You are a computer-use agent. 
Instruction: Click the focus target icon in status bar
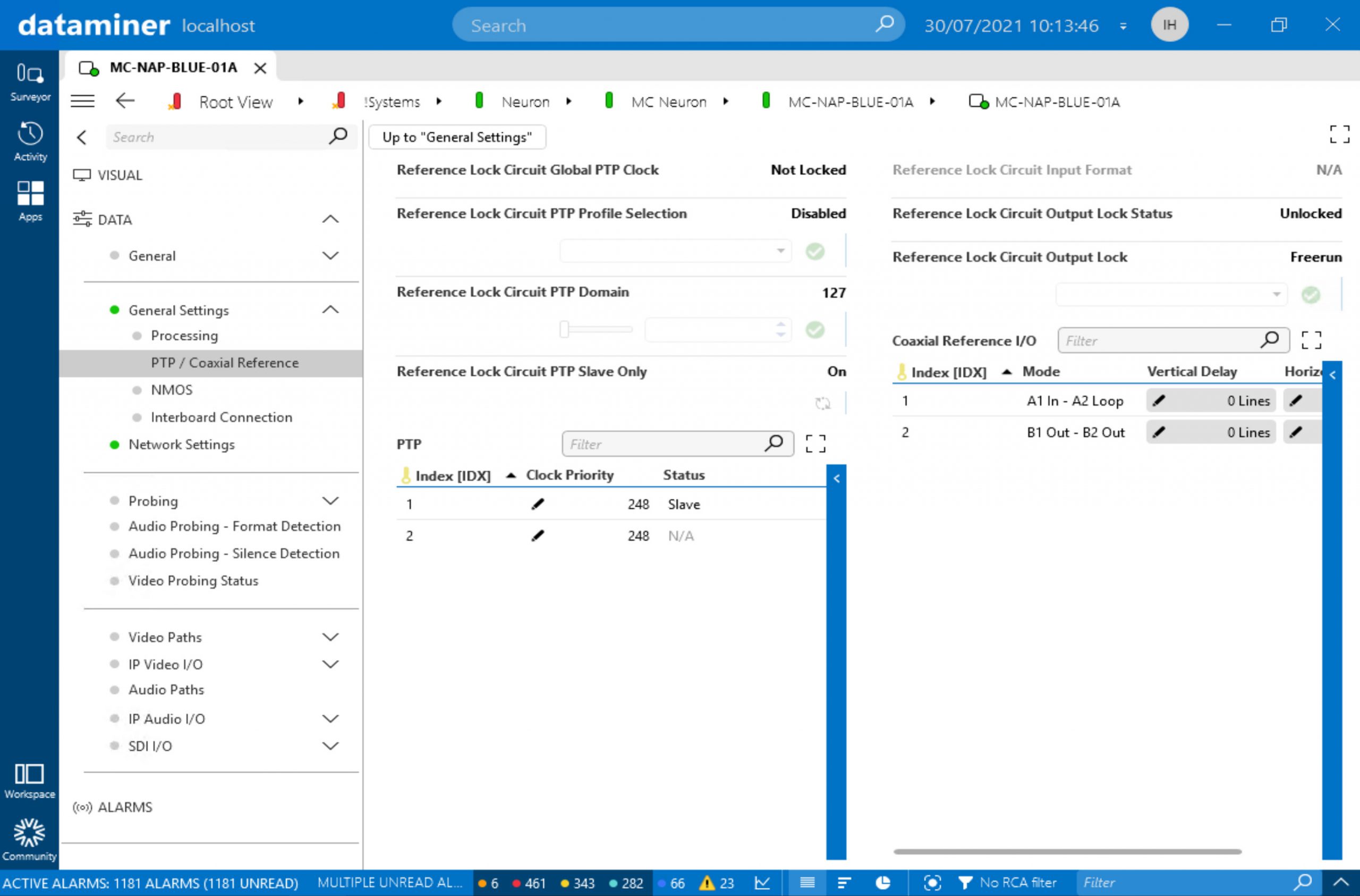click(x=932, y=883)
